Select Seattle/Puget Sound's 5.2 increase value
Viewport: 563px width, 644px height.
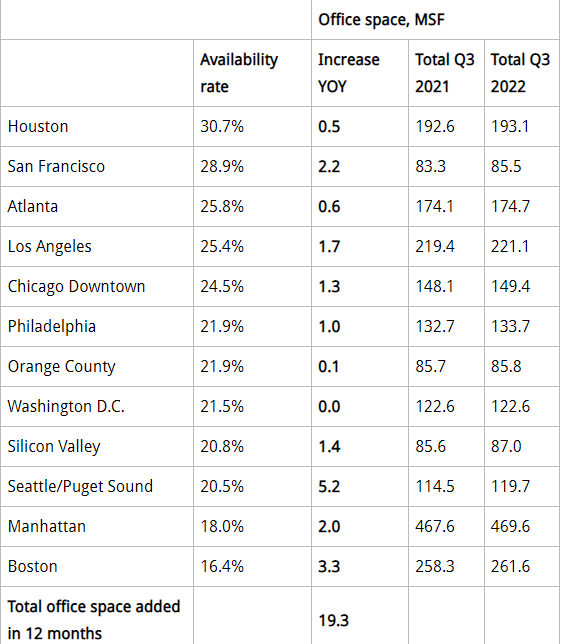click(x=329, y=486)
